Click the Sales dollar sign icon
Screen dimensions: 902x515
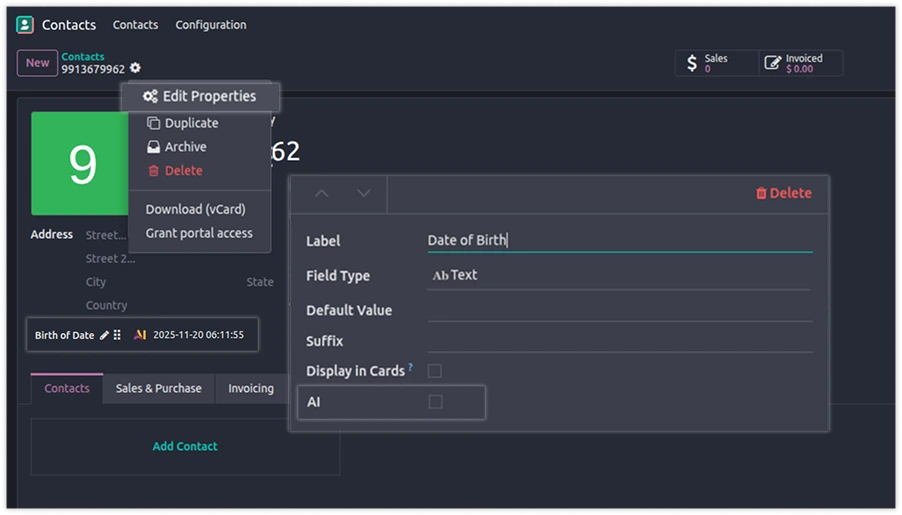coord(691,64)
